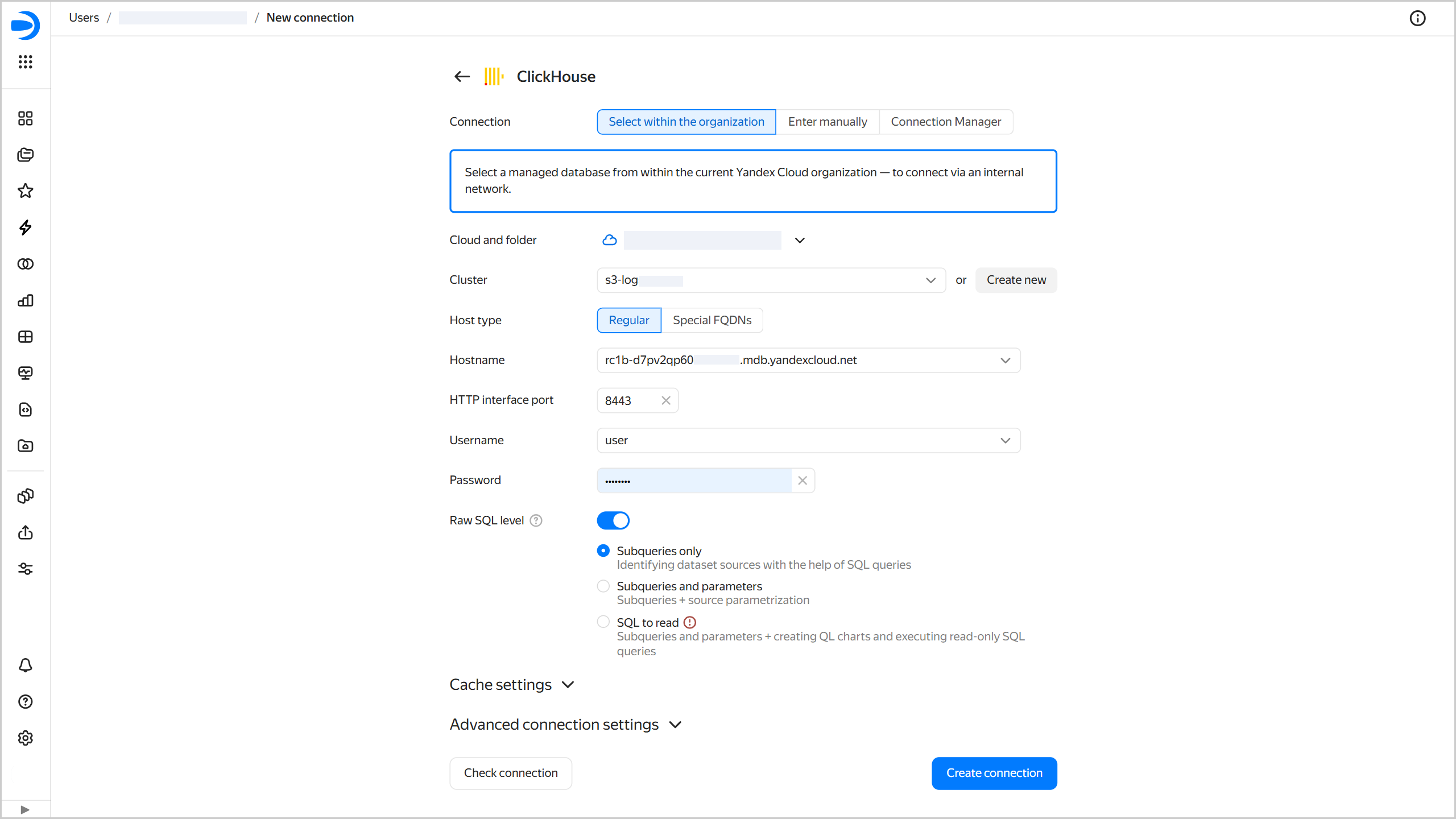1456x819 pixels.
Task: Click the managed database info banner text
Action: tap(744, 180)
